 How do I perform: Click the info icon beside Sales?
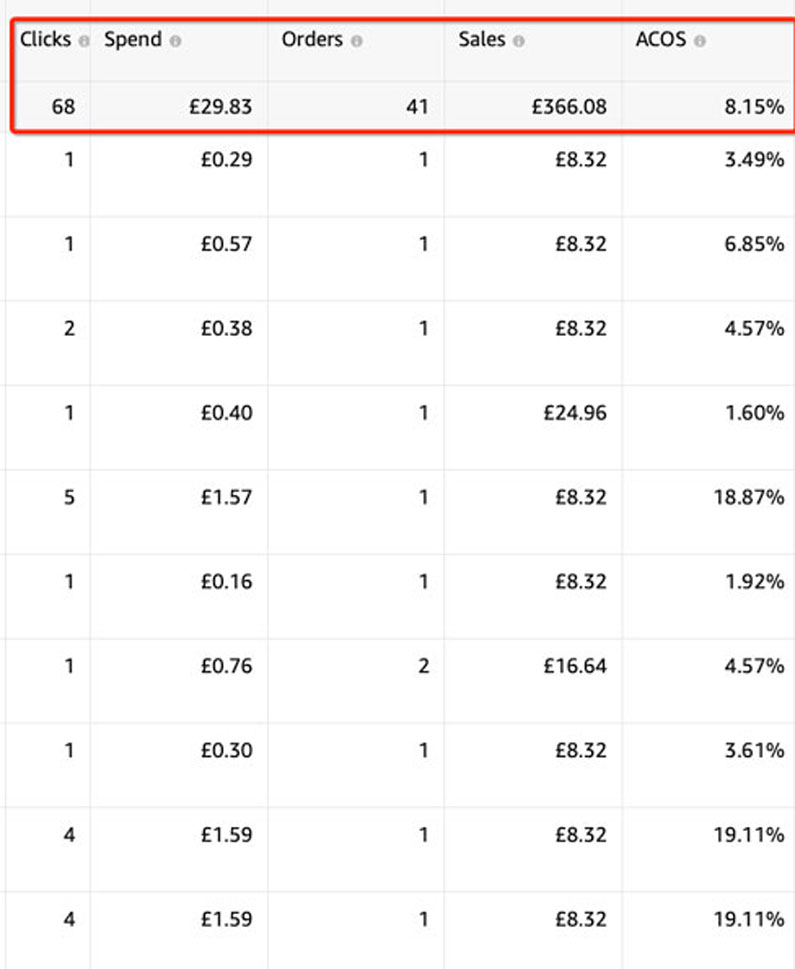tap(519, 42)
